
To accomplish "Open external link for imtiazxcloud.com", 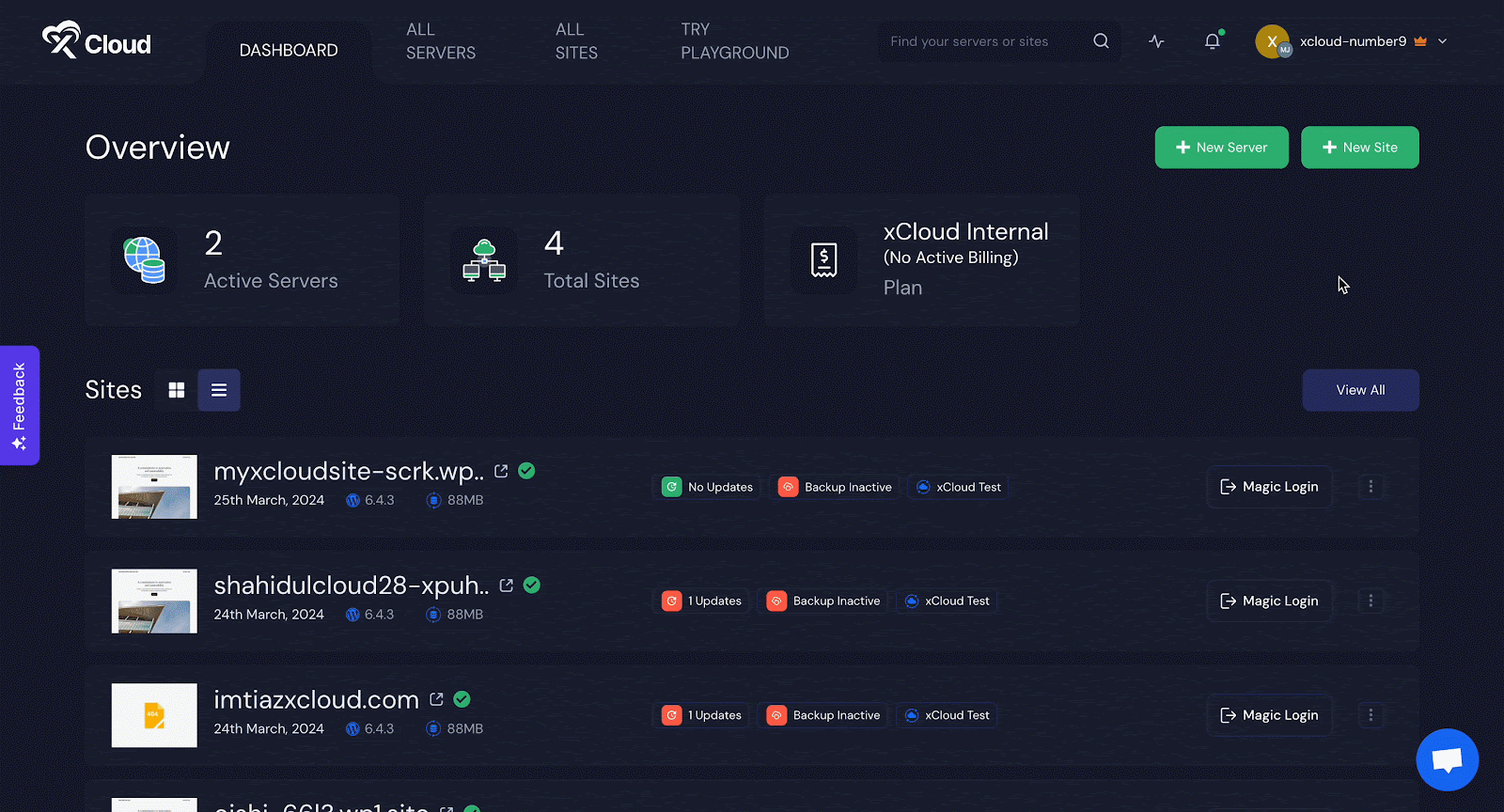I will pos(436,699).
